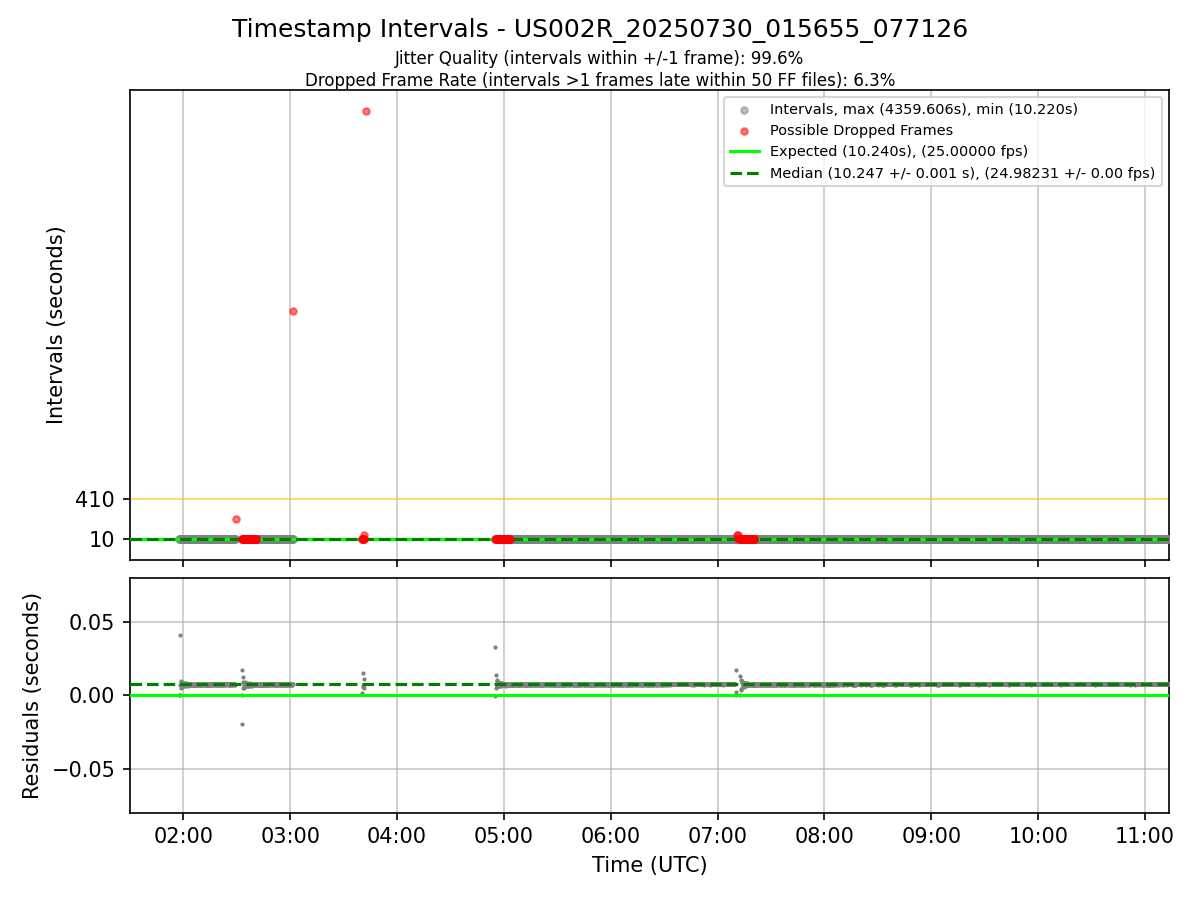The height and width of the screenshot is (900, 1200).
Task: Click the 09:00 x-axis tick label
Action: (931, 836)
